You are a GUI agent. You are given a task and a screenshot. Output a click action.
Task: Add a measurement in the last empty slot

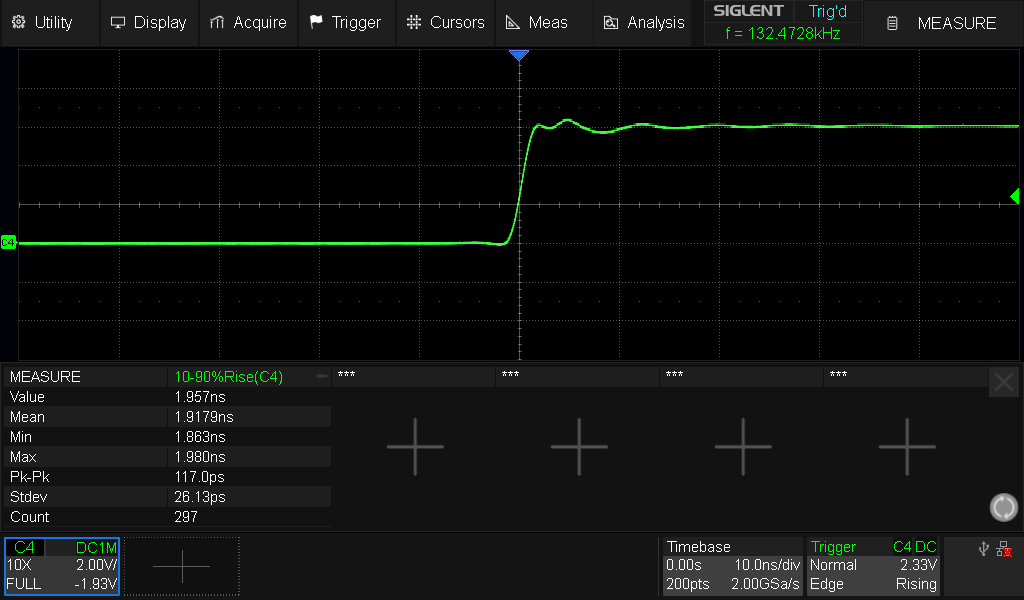pos(906,446)
